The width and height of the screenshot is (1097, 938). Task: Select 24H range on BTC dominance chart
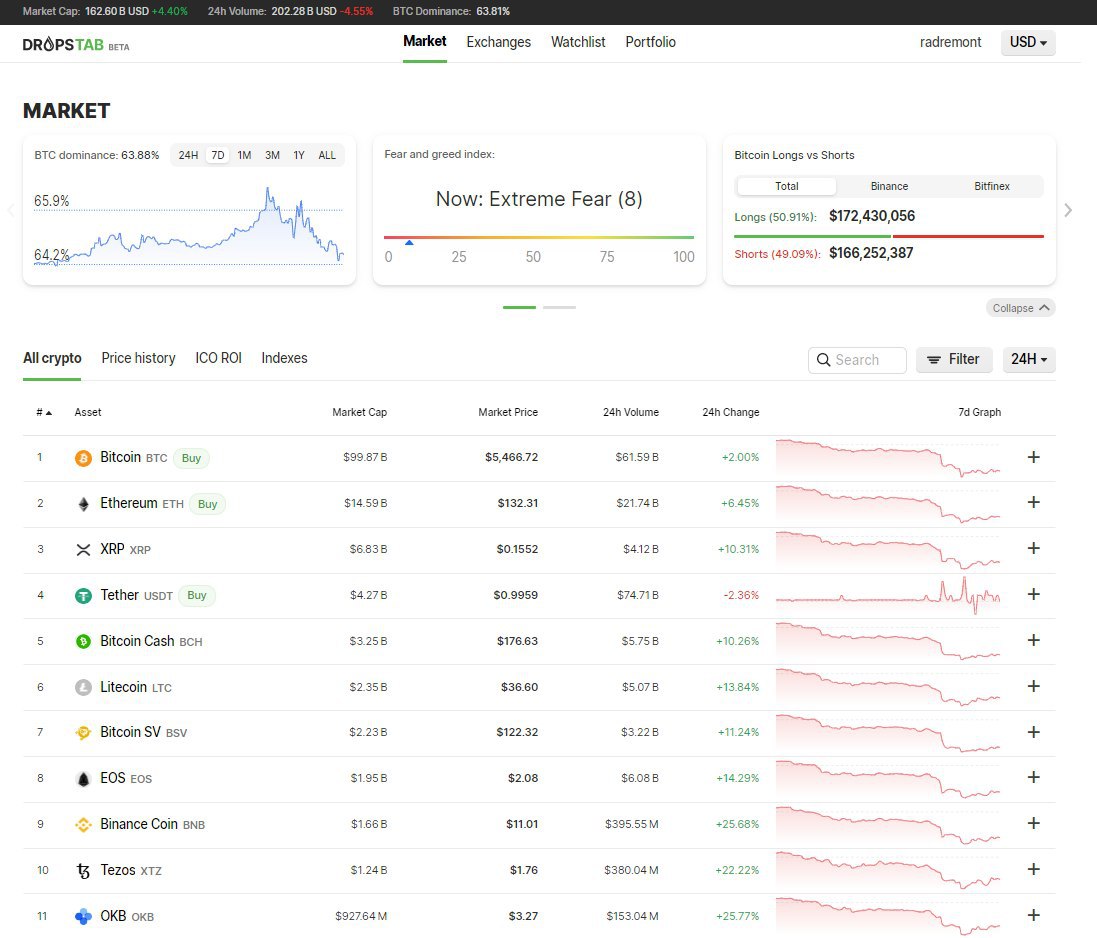coord(188,155)
